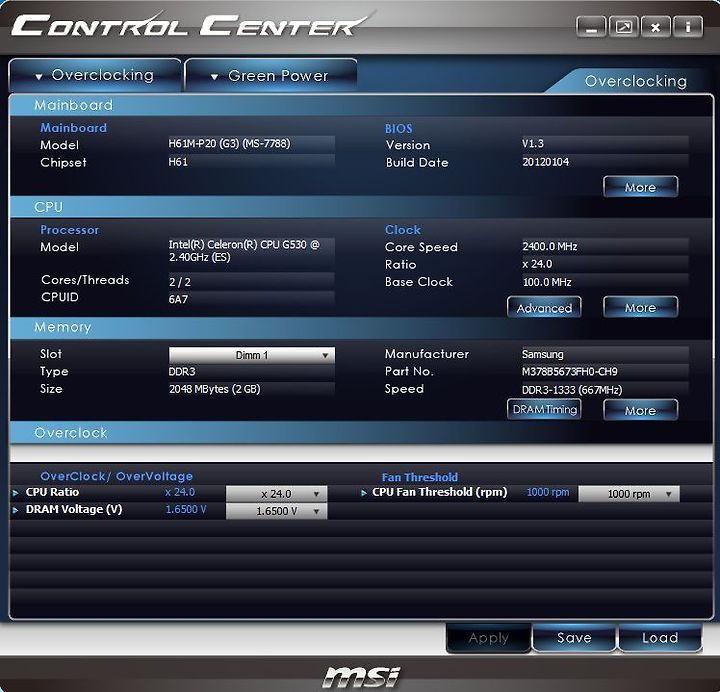The height and width of the screenshot is (692, 720).
Task: Click More button in CPU section
Action: click(x=640, y=308)
